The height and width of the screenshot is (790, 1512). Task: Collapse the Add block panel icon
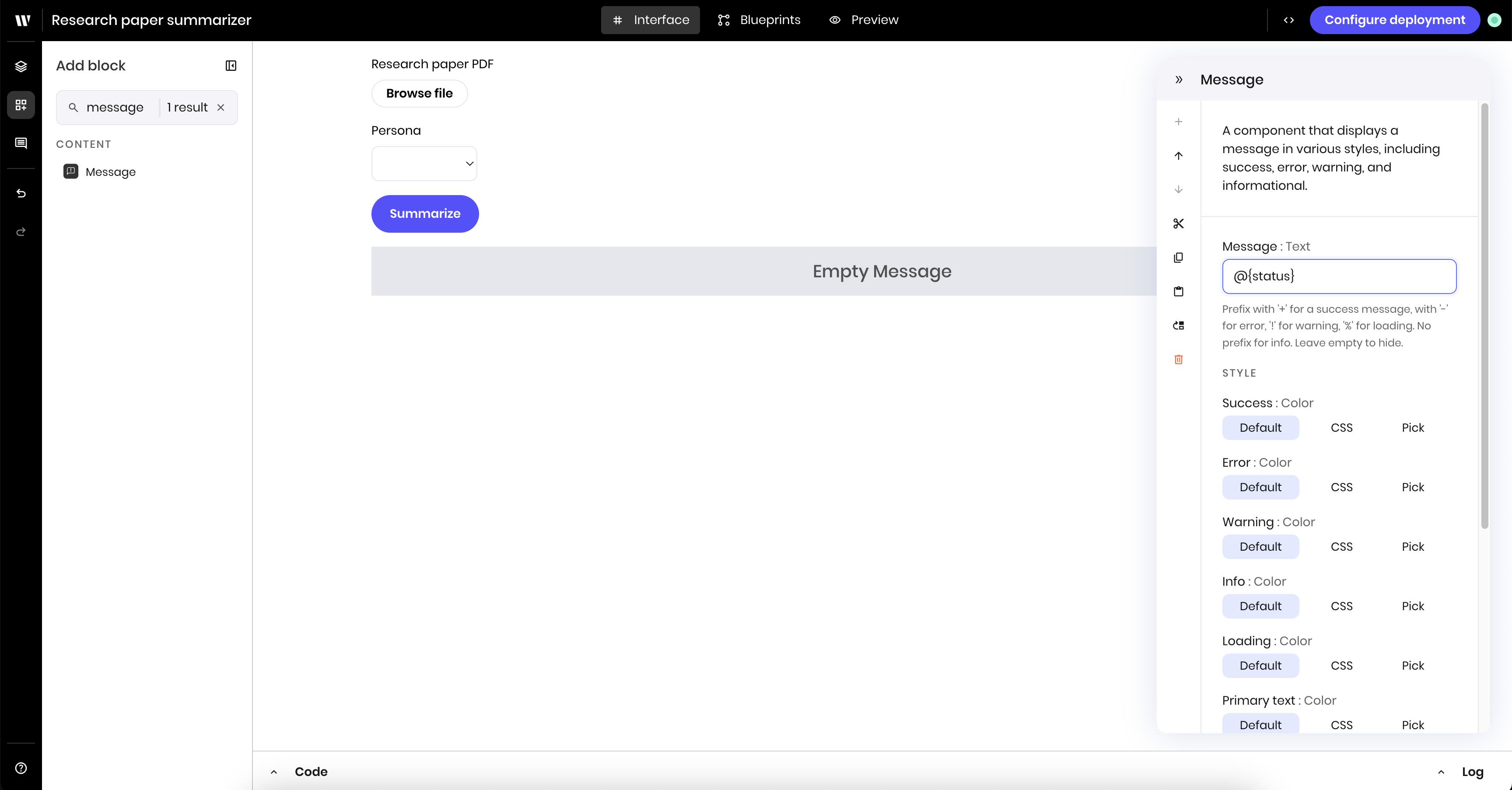(x=231, y=66)
